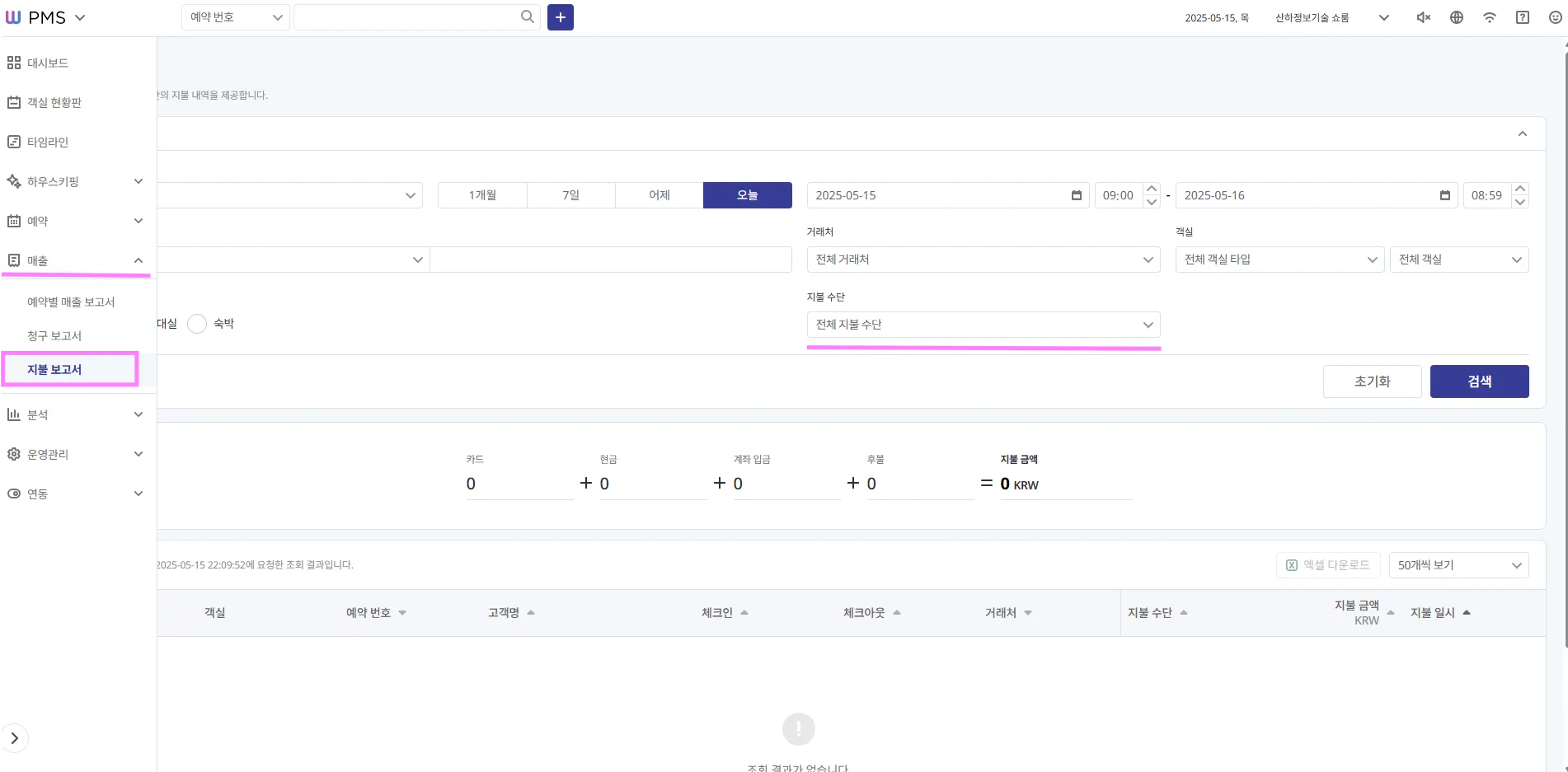Sort by 예약 번호 column arrow
Viewport: 1568px width, 772px height.
(402, 613)
